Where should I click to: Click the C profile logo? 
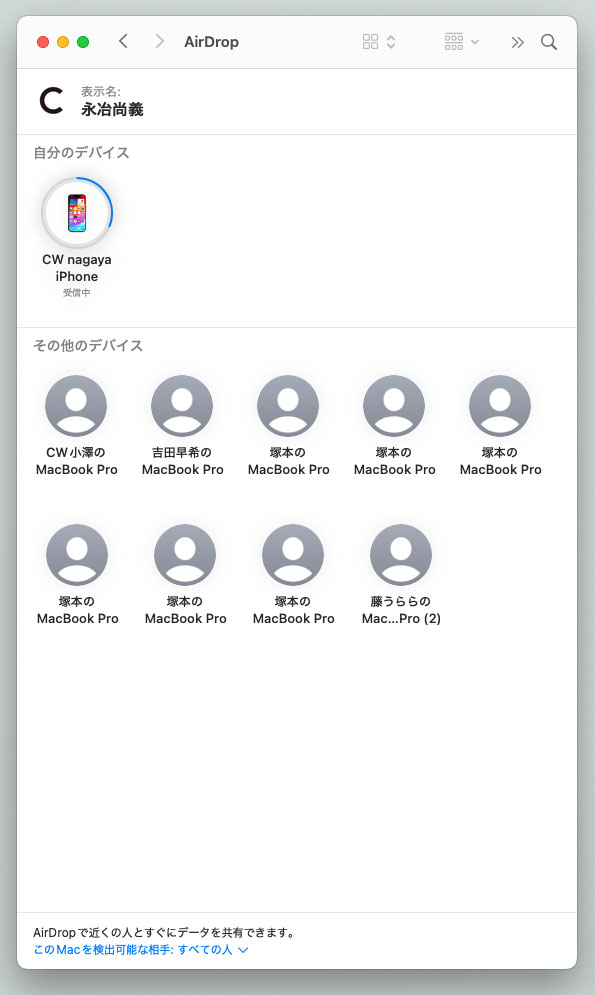(51, 100)
